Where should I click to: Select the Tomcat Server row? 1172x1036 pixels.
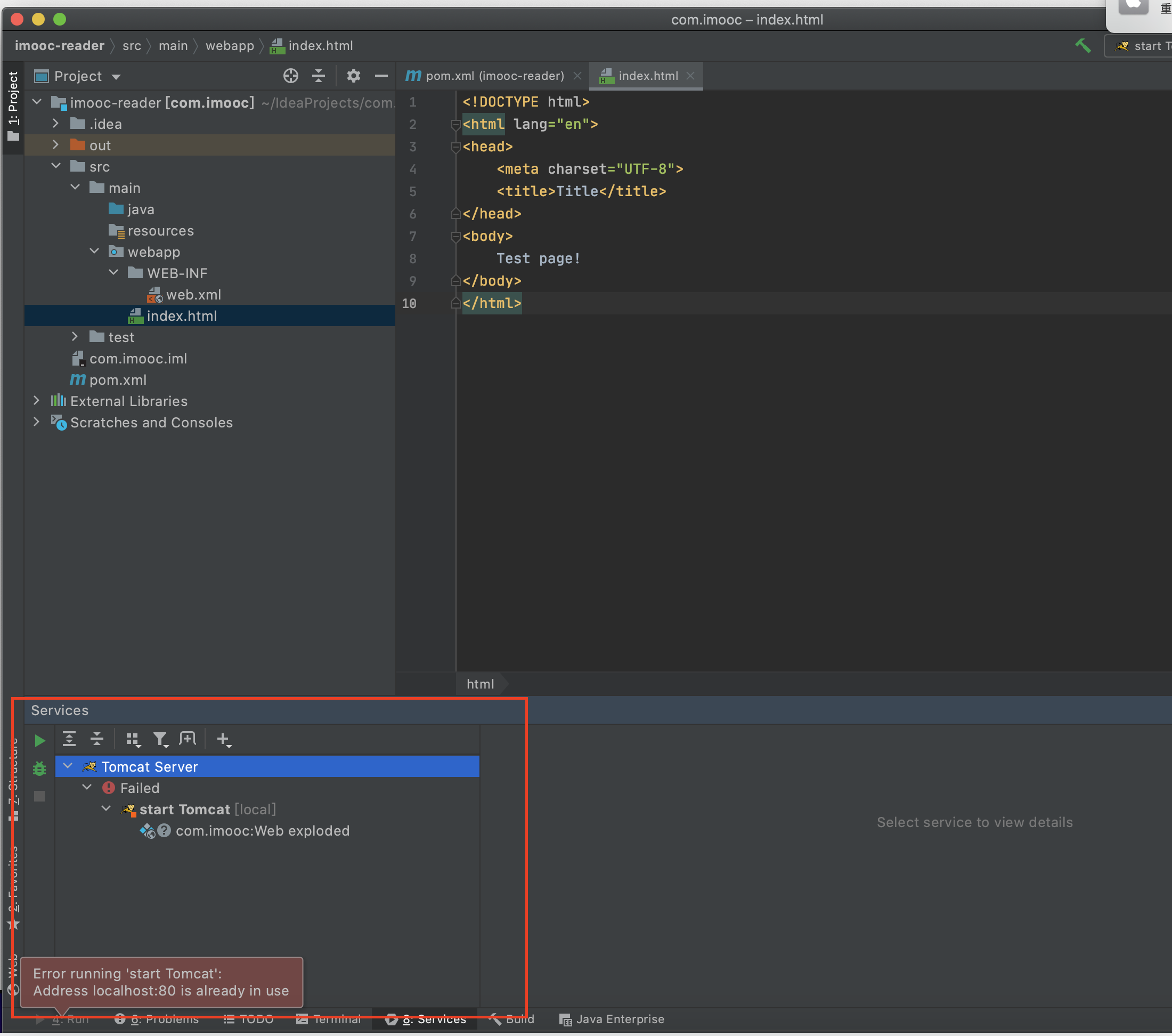pos(267,766)
